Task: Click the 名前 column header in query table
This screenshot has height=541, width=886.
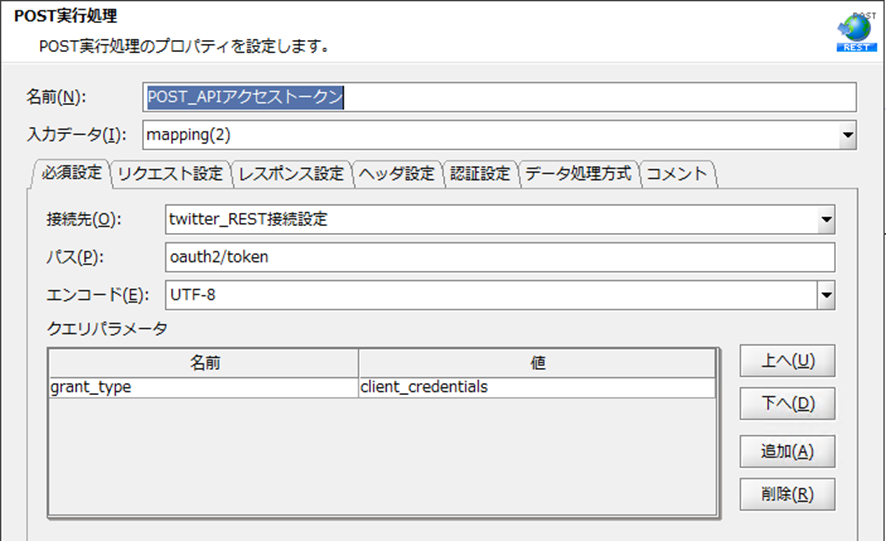Action: point(204,363)
